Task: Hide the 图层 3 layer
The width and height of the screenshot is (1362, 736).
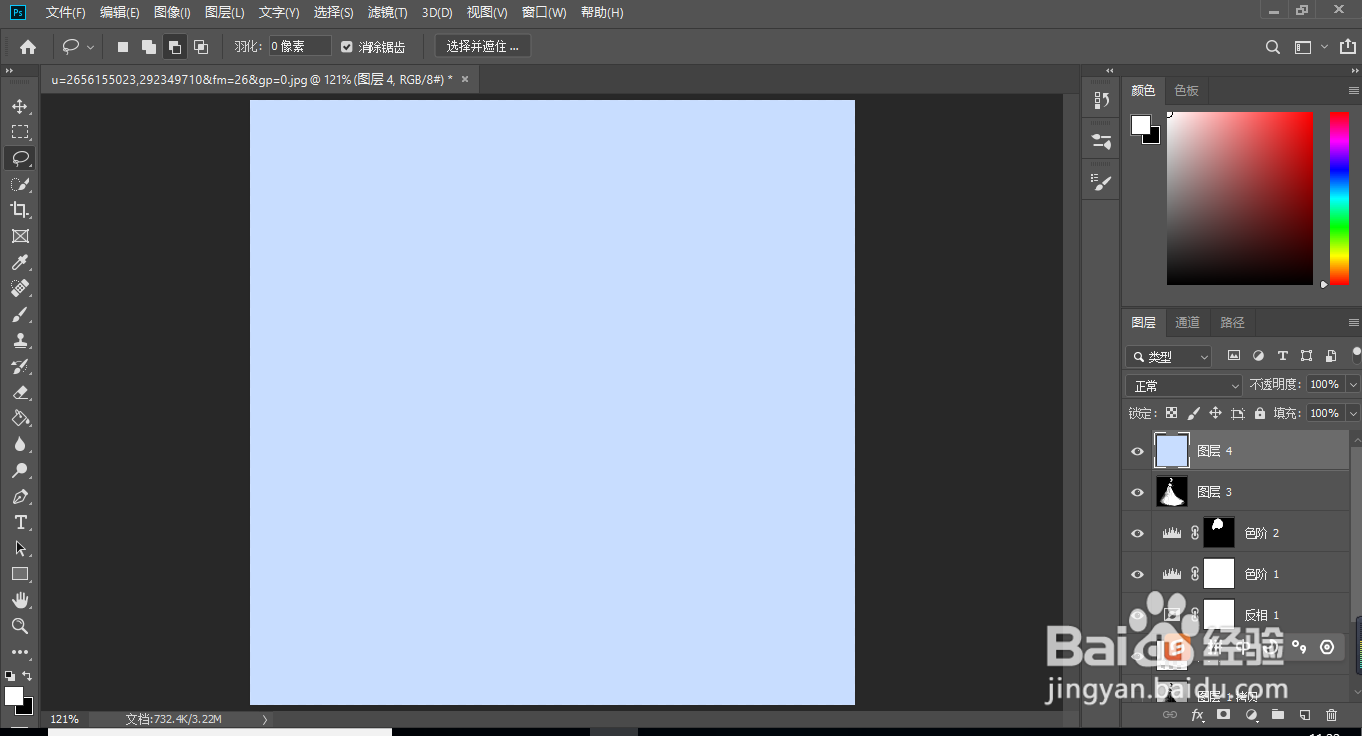Action: pos(1137,491)
